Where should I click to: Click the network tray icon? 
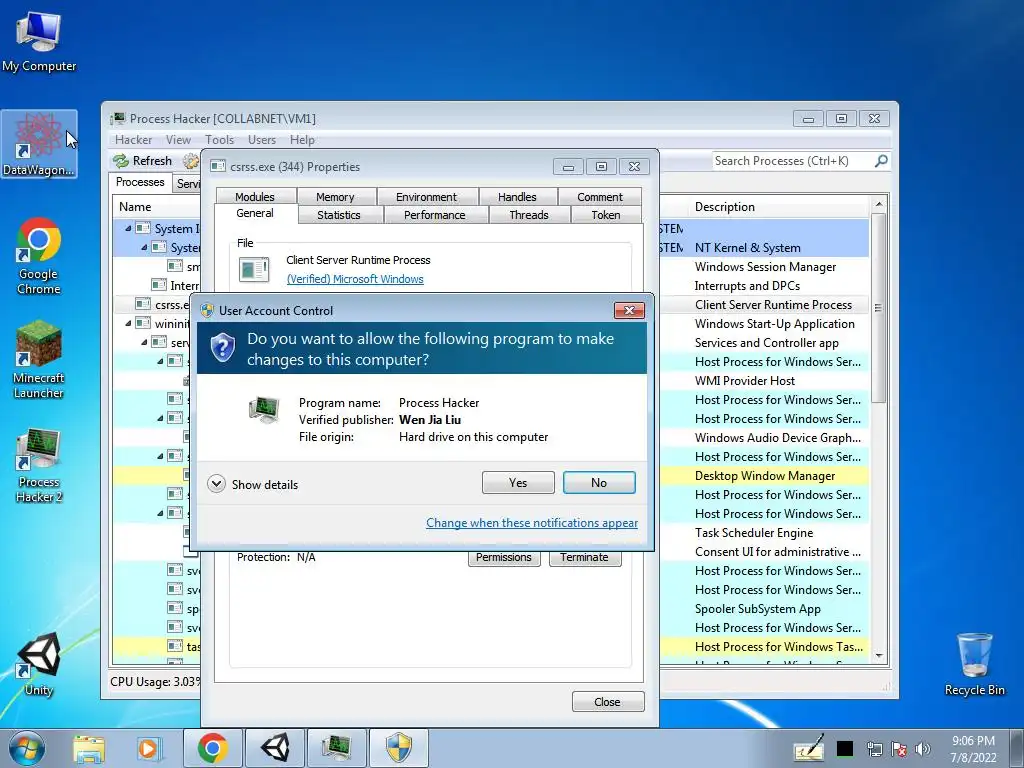[874, 749]
